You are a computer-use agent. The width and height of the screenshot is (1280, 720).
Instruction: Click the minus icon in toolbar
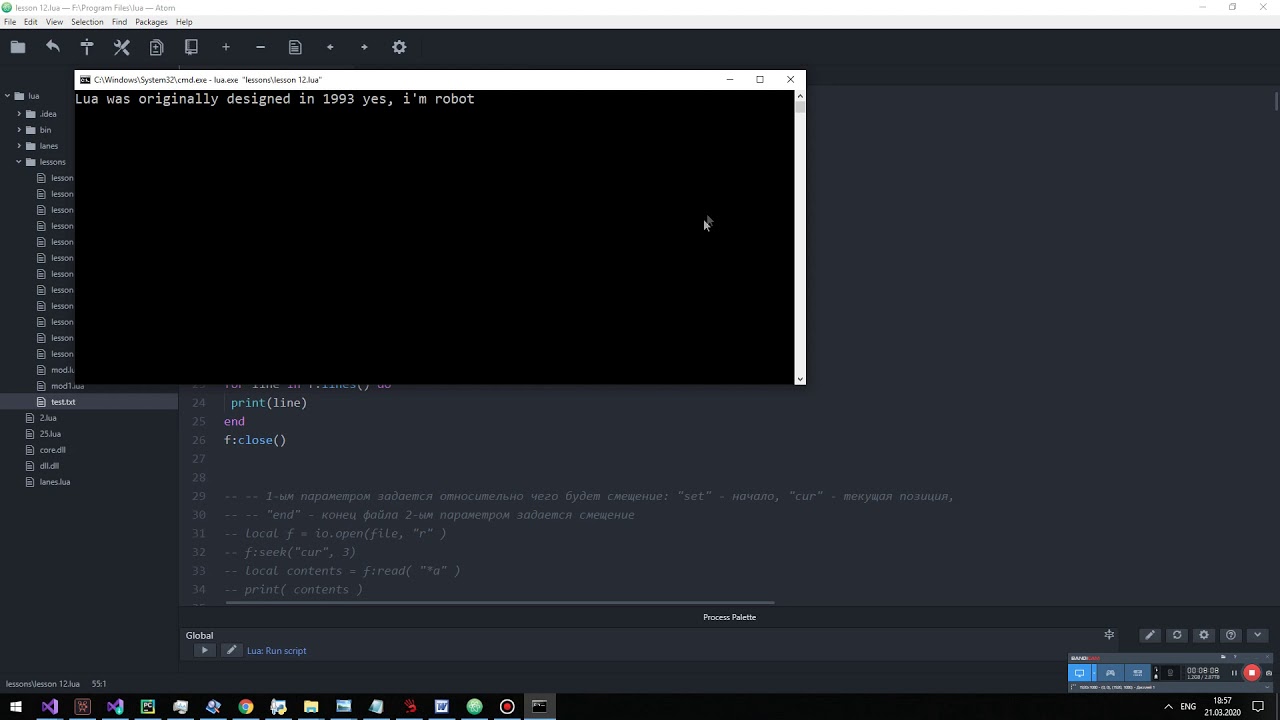pyautogui.click(x=260, y=47)
